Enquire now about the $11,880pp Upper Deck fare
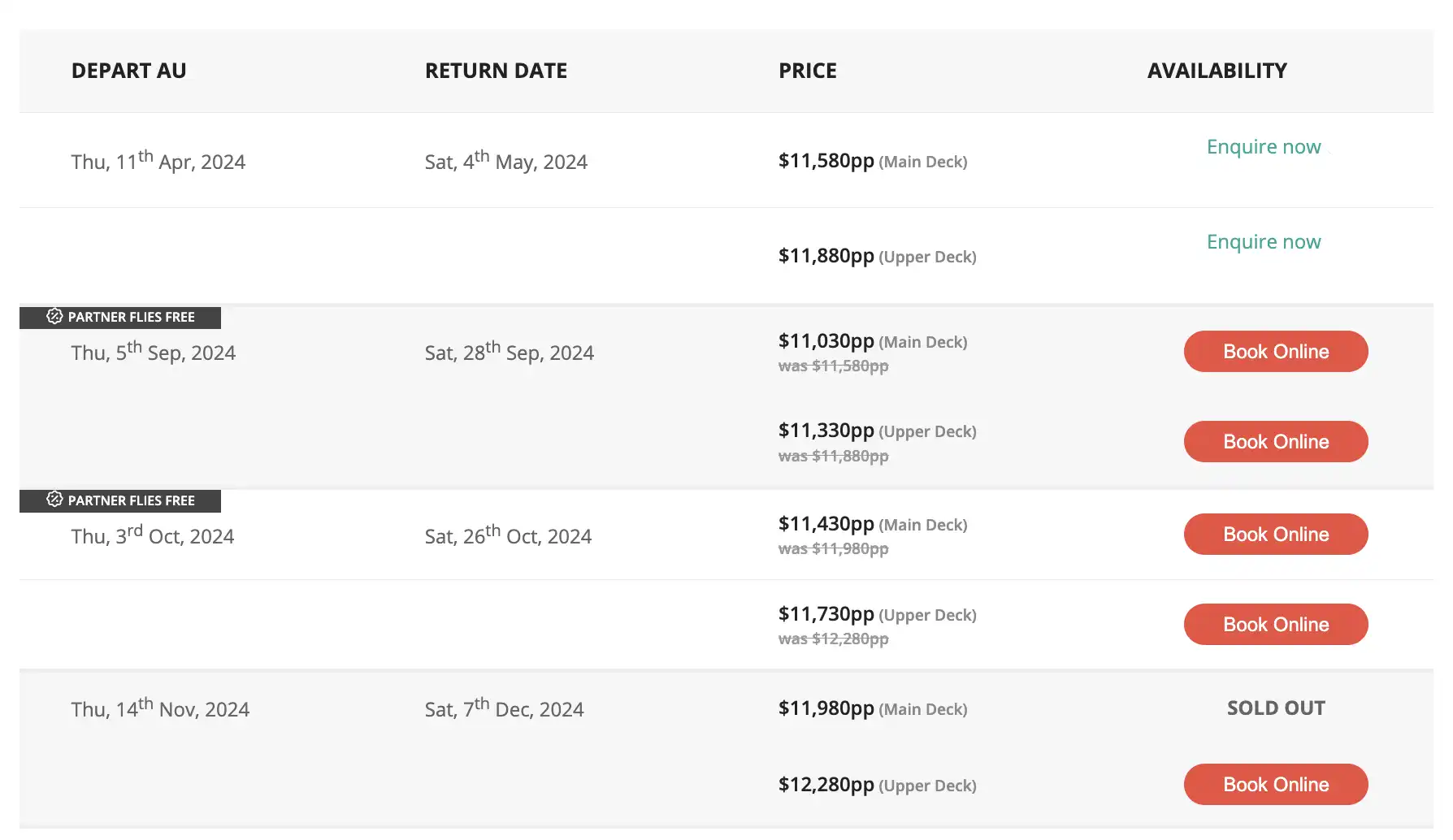The image size is (1453, 840). 1264,242
